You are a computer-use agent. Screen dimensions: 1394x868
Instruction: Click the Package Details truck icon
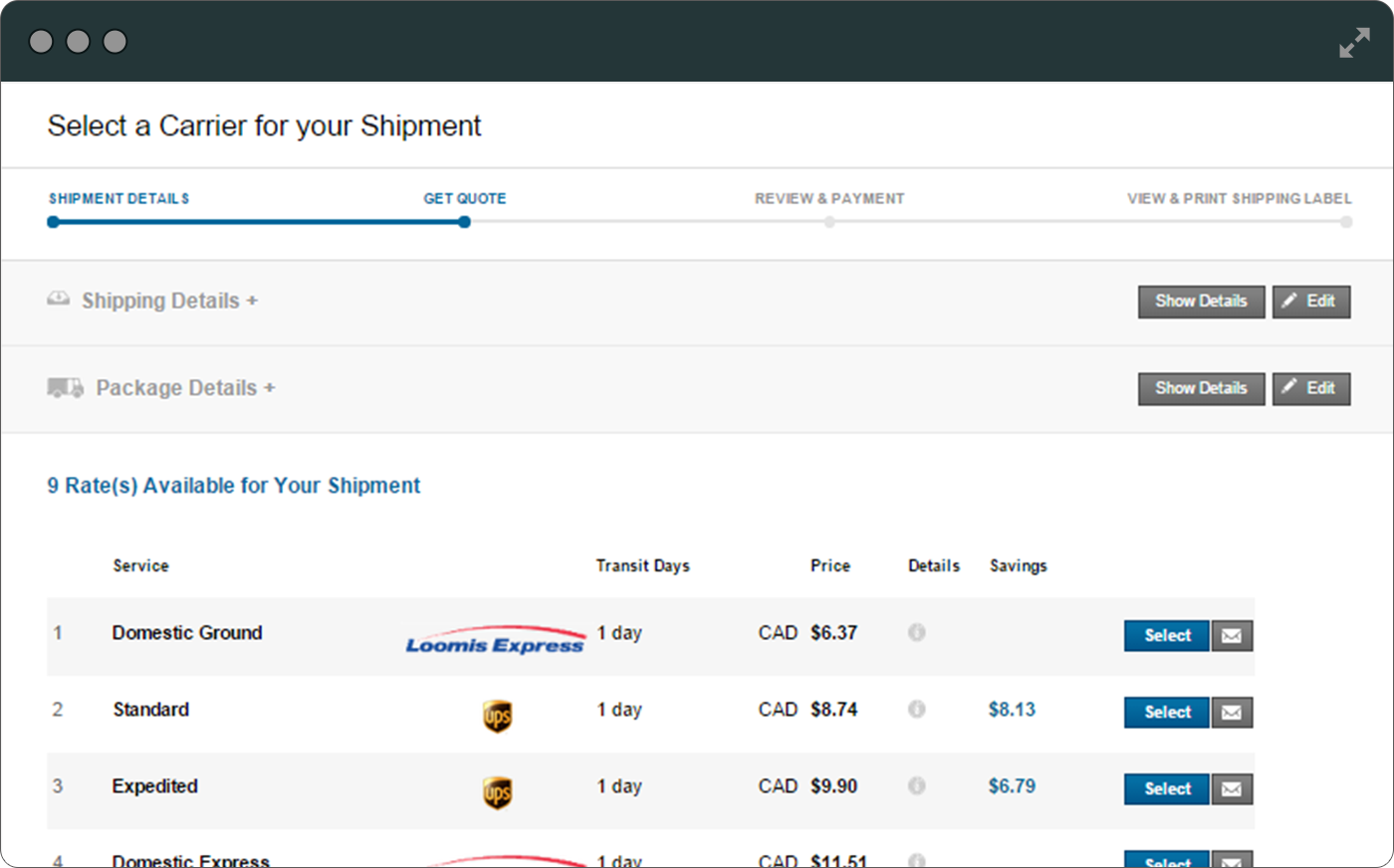pyautogui.click(x=66, y=387)
